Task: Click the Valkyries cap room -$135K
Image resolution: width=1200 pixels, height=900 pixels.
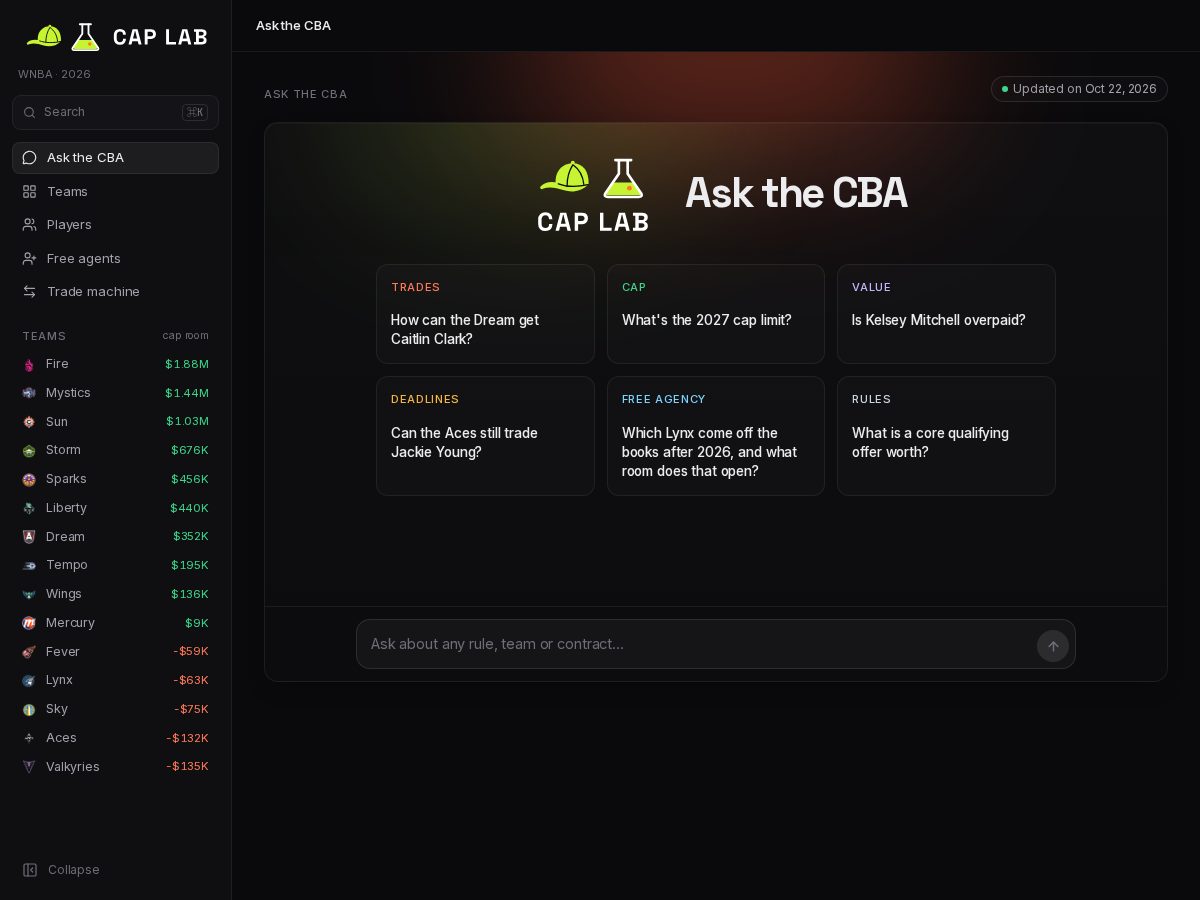Action: [187, 767]
